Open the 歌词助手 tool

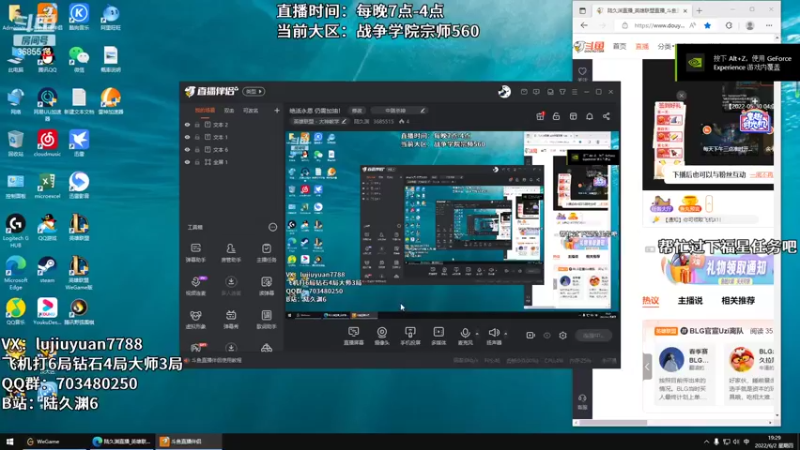tap(266, 319)
